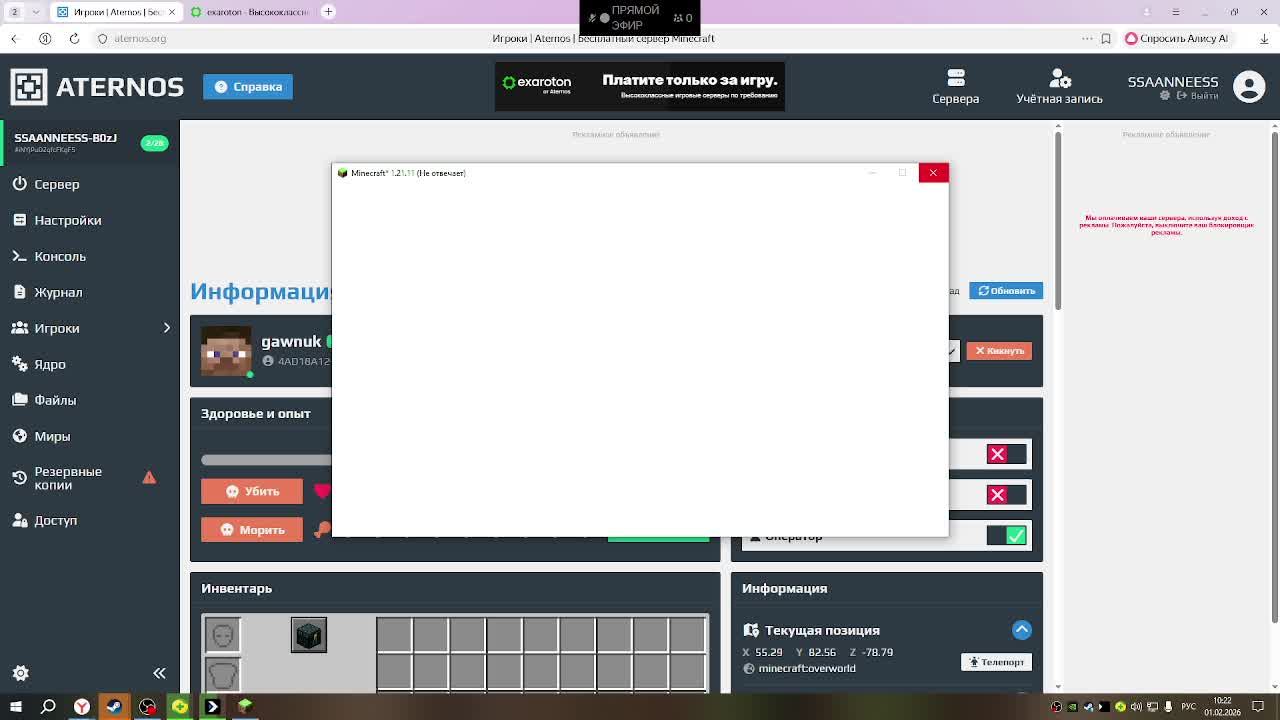Click the Обновить refresh button

pos(1006,290)
